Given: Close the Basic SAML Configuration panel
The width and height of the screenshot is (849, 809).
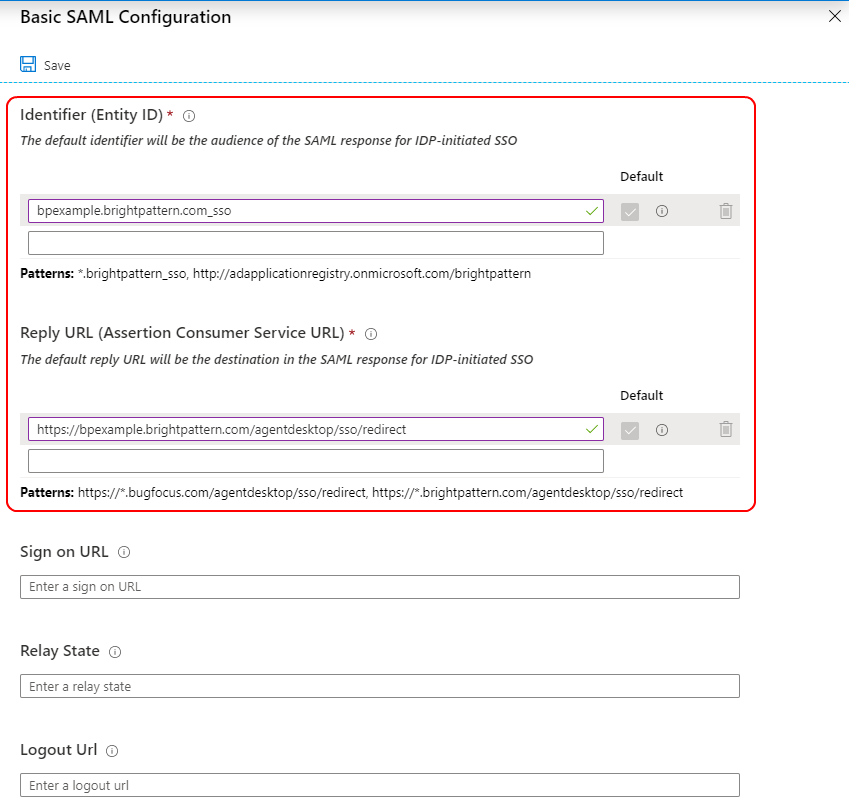Looking at the screenshot, I should (834, 16).
